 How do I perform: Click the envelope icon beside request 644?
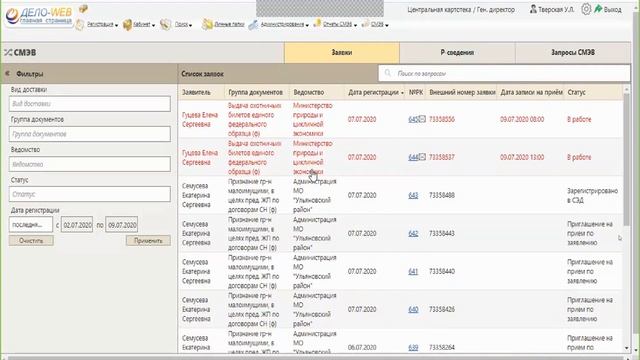click(x=422, y=157)
